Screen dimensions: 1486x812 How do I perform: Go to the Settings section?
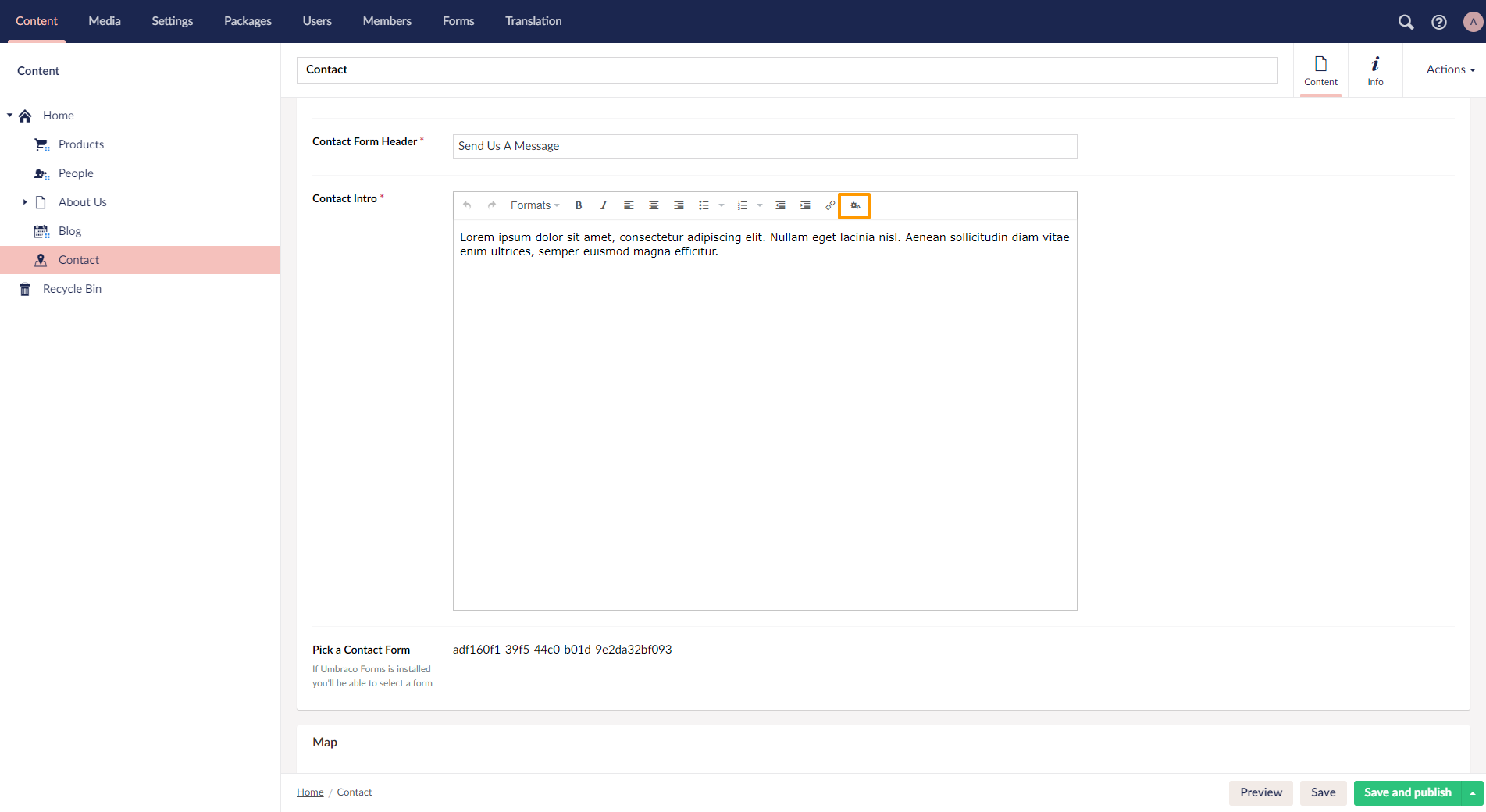pyautogui.click(x=173, y=21)
